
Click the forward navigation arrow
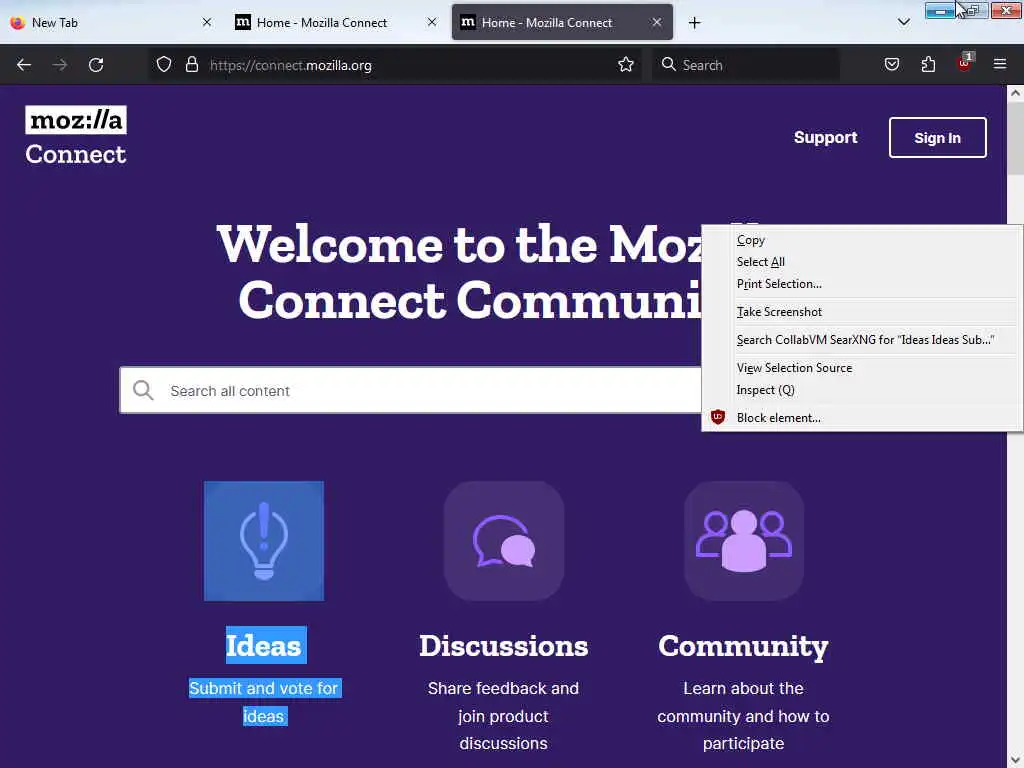click(x=60, y=65)
